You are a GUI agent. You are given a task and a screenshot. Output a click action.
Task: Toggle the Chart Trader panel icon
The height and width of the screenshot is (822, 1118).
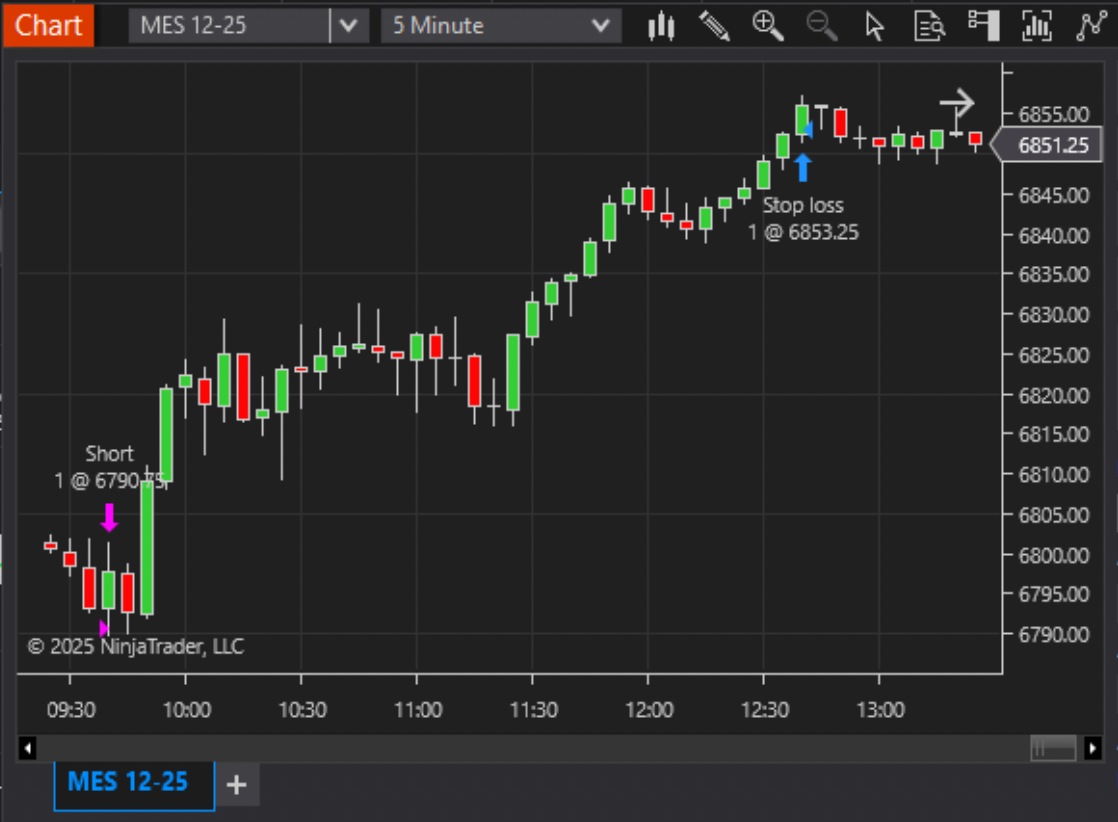pos(983,26)
